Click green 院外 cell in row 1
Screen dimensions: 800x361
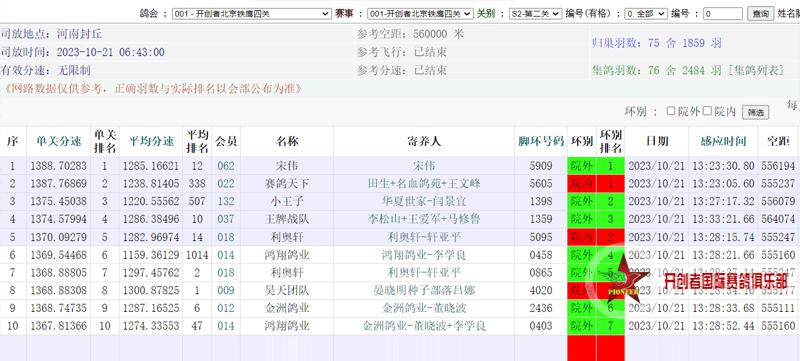coord(581,166)
